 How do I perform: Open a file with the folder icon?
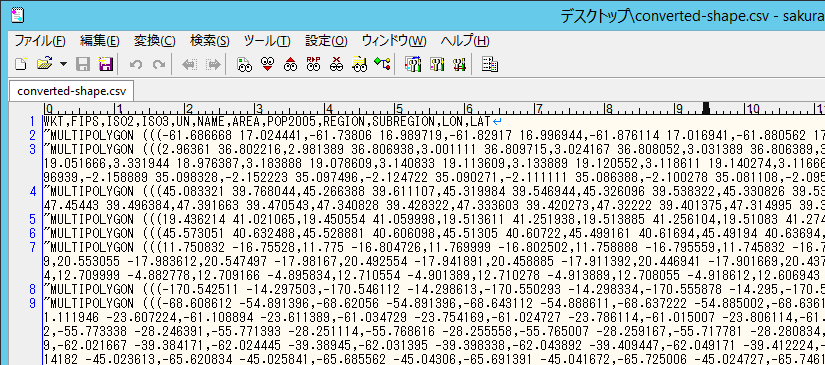[45, 65]
